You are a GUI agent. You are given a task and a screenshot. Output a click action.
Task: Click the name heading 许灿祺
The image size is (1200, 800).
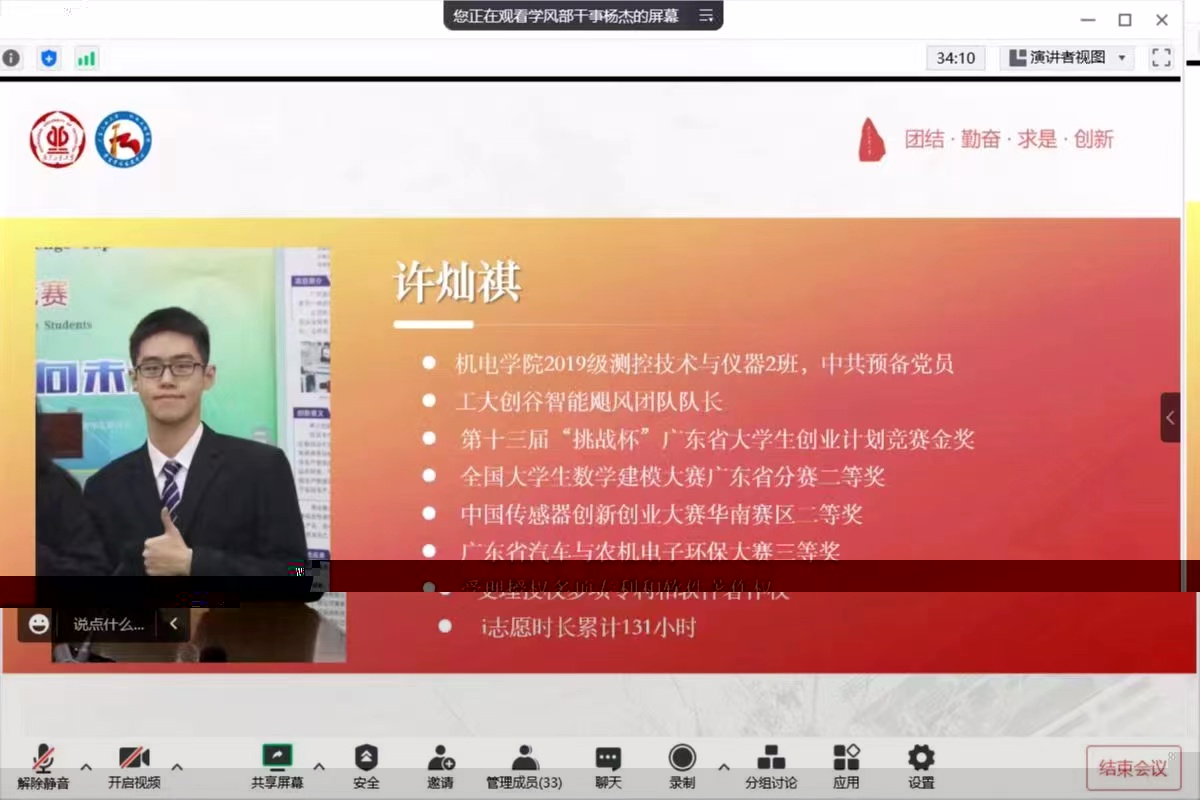click(458, 283)
